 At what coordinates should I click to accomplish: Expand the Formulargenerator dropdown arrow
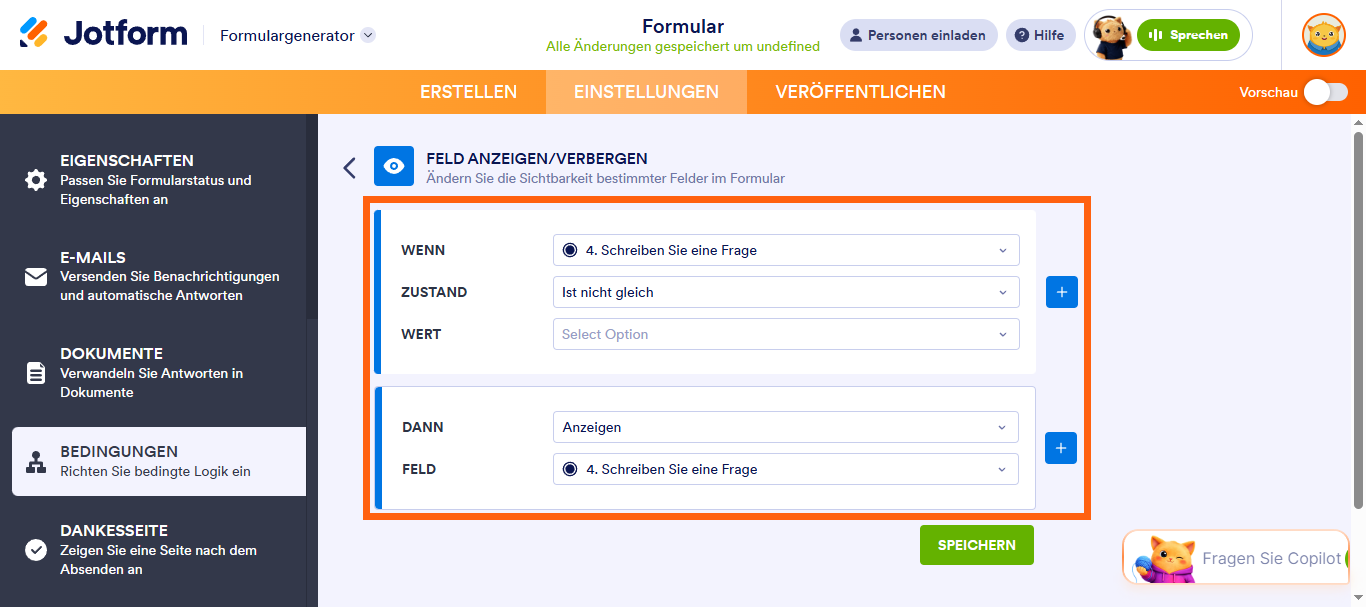click(x=368, y=35)
